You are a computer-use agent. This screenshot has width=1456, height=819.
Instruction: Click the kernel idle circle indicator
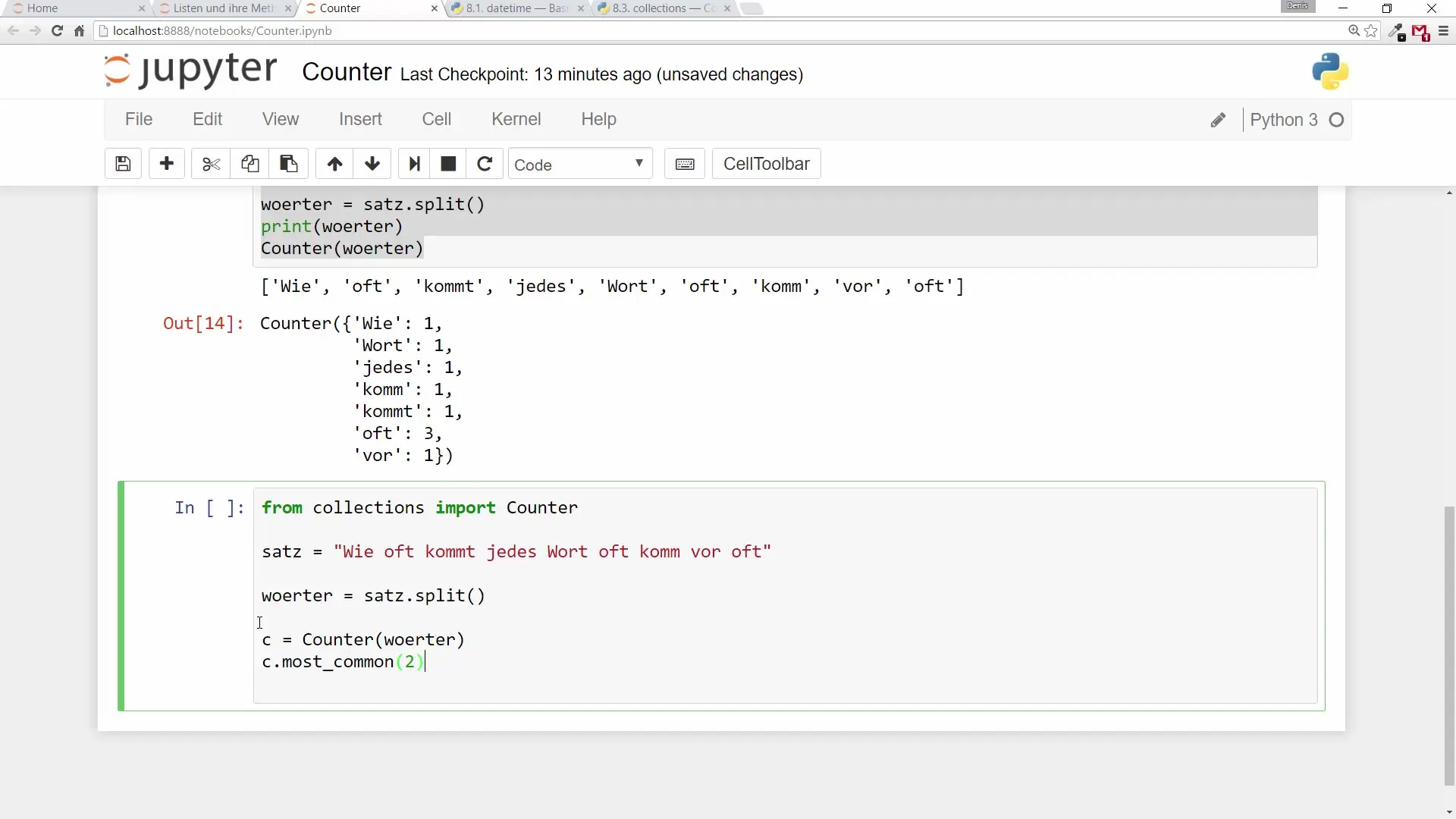[1337, 120]
